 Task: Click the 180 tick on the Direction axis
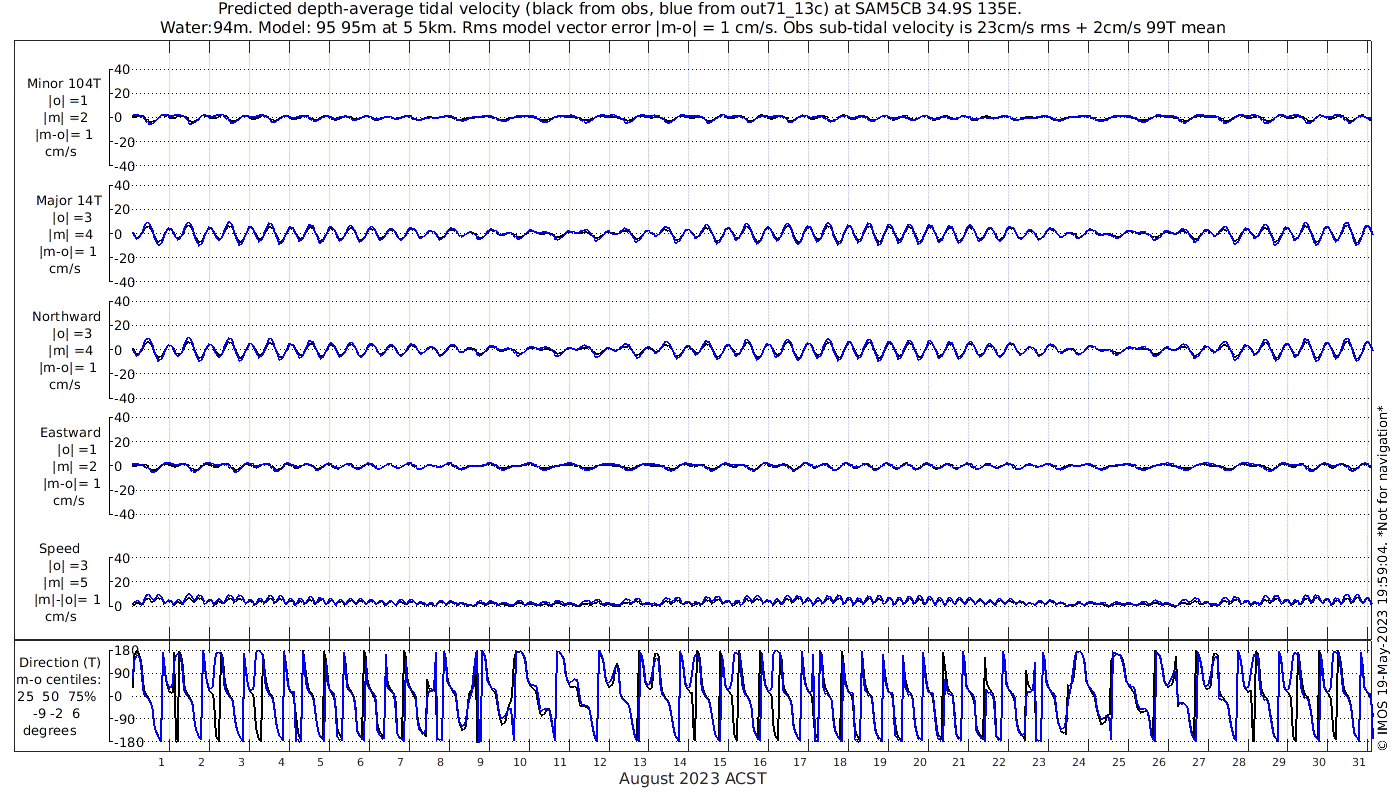click(x=124, y=651)
